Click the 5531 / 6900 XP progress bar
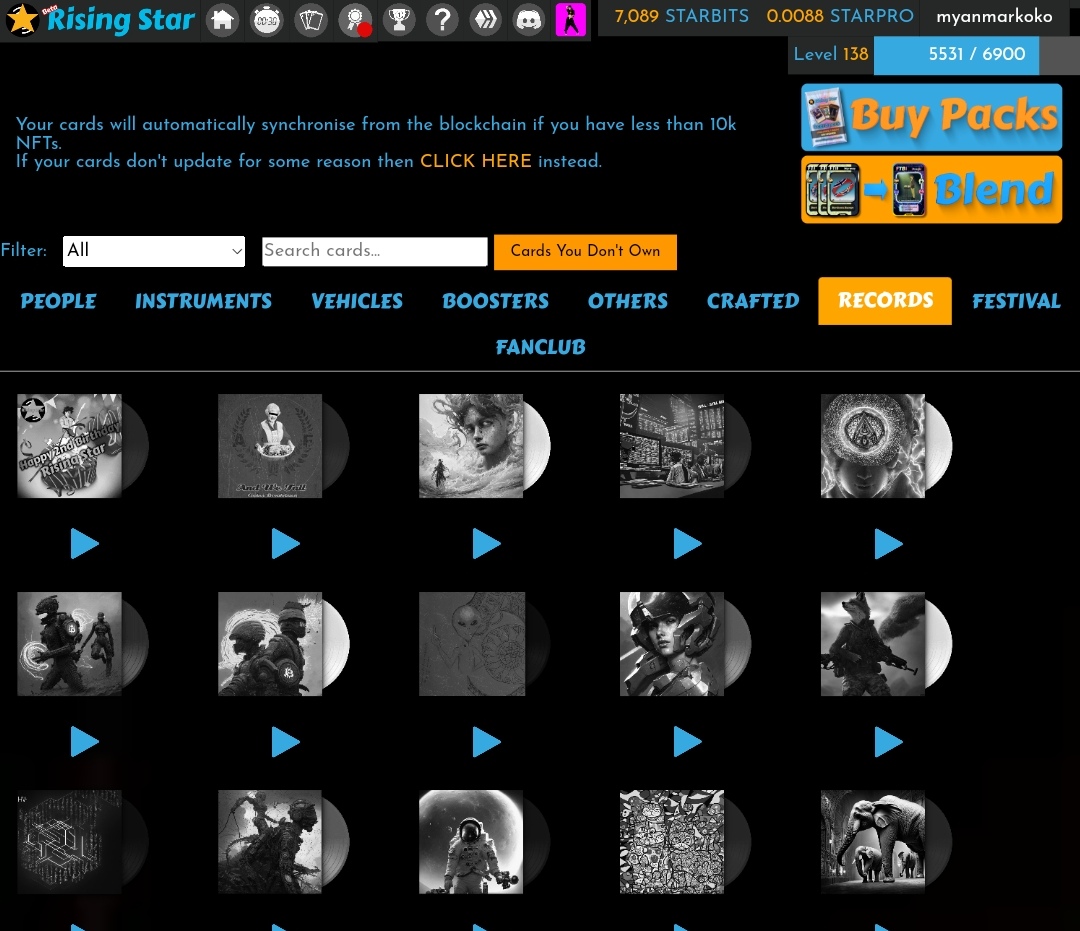1080x931 pixels. pos(977,54)
